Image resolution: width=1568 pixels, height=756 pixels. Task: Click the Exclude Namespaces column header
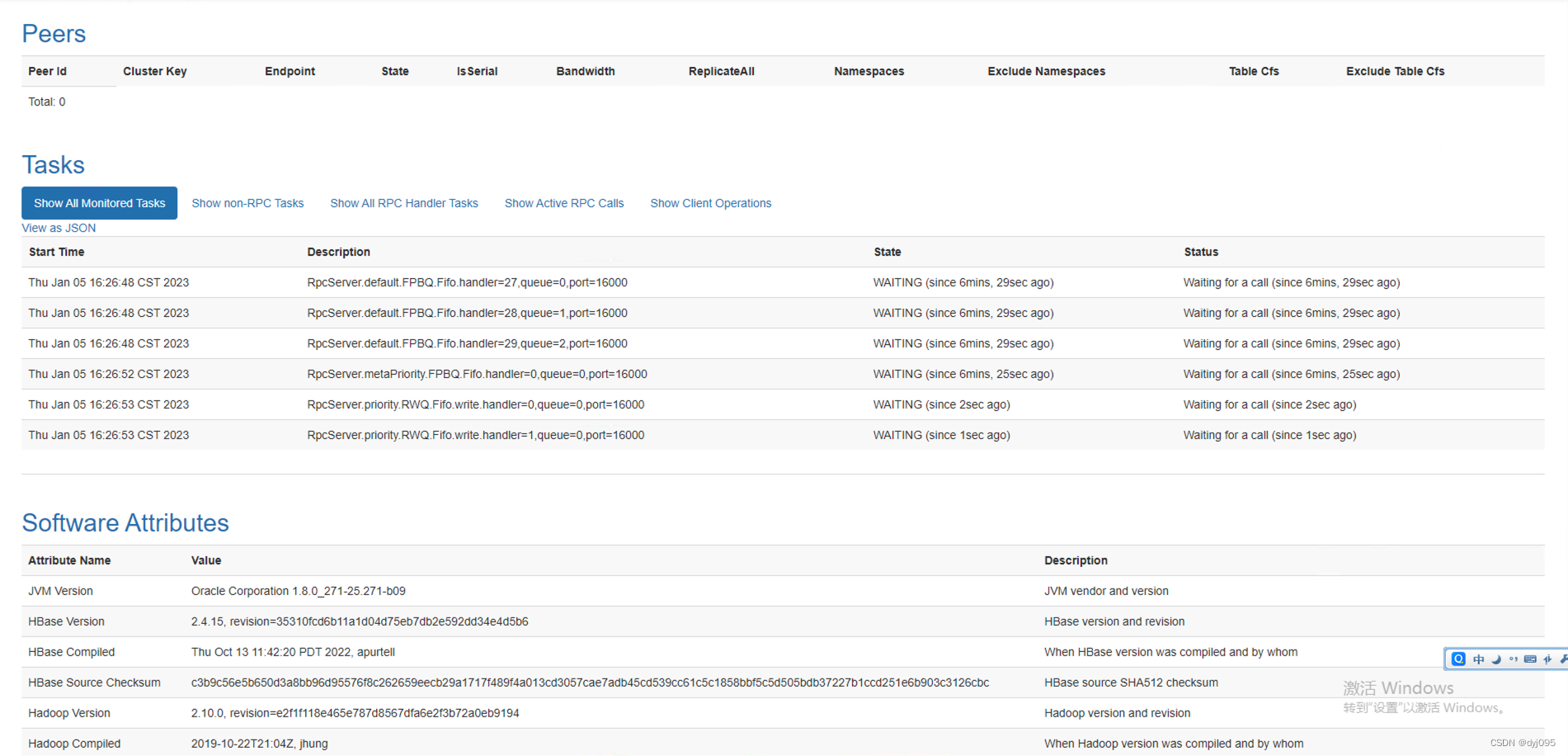[x=1047, y=71]
